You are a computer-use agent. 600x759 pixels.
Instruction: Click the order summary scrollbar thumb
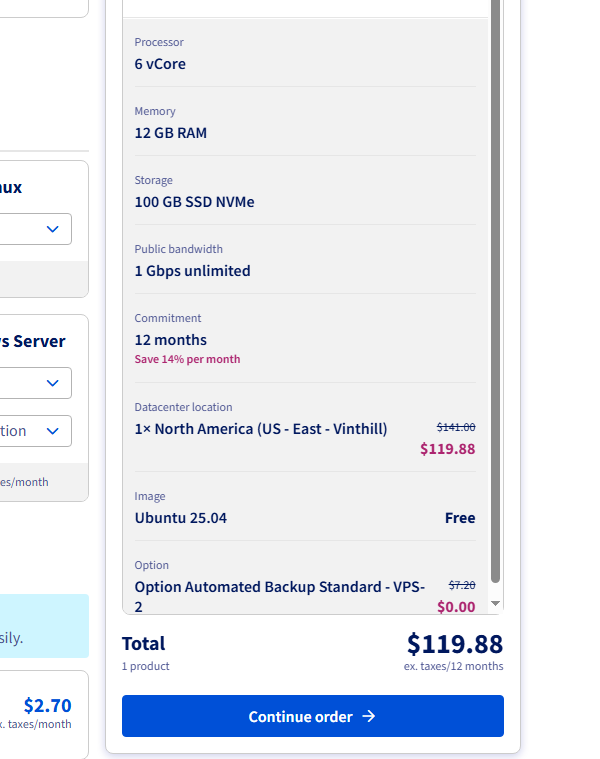[495, 290]
